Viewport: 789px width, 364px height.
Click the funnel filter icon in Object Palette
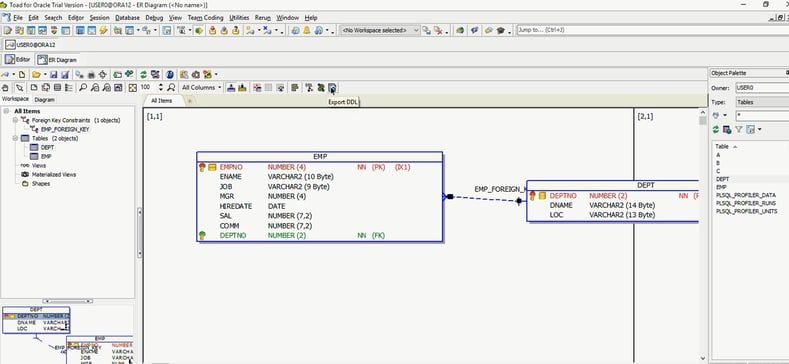tap(739, 130)
